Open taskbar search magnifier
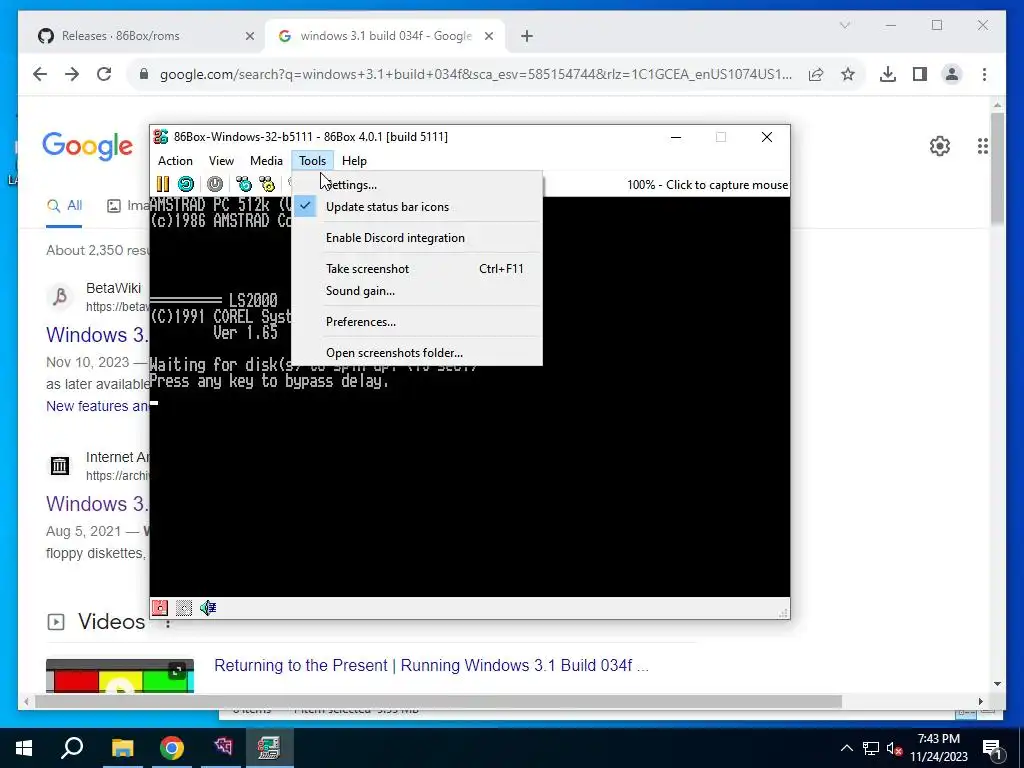The width and height of the screenshot is (1024, 768). [72, 748]
